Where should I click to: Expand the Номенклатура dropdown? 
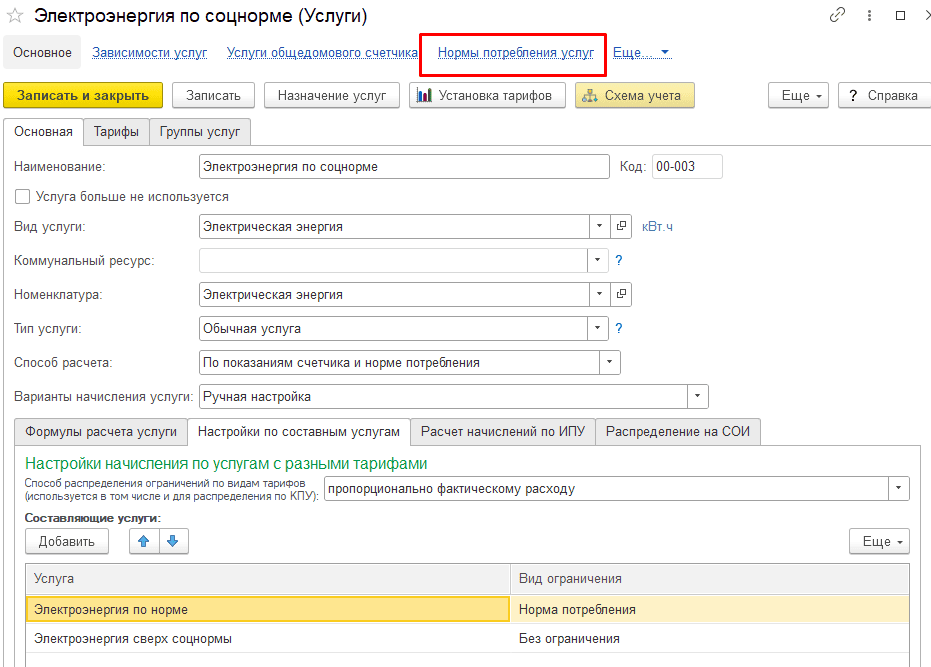tap(599, 294)
